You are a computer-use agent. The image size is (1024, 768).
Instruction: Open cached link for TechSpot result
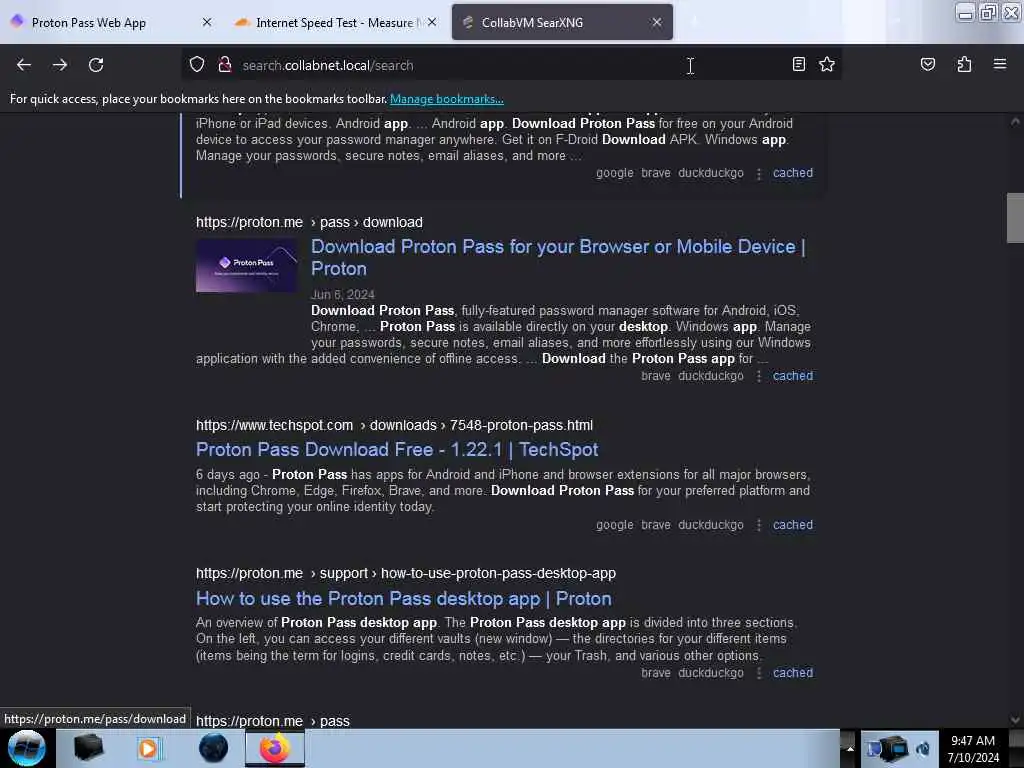793,525
